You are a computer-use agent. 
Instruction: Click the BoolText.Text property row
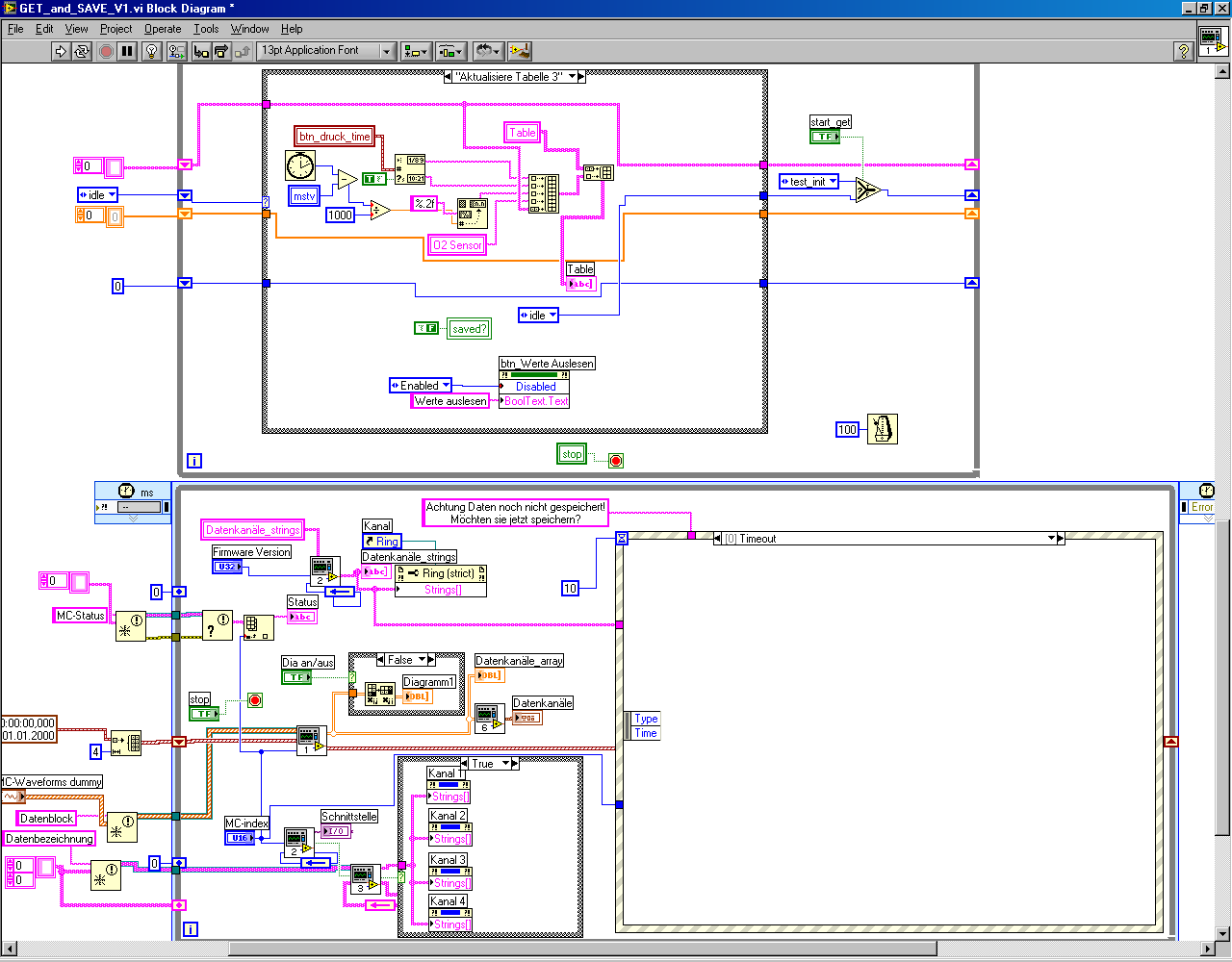pyautogui.click(x=534, y=401)
